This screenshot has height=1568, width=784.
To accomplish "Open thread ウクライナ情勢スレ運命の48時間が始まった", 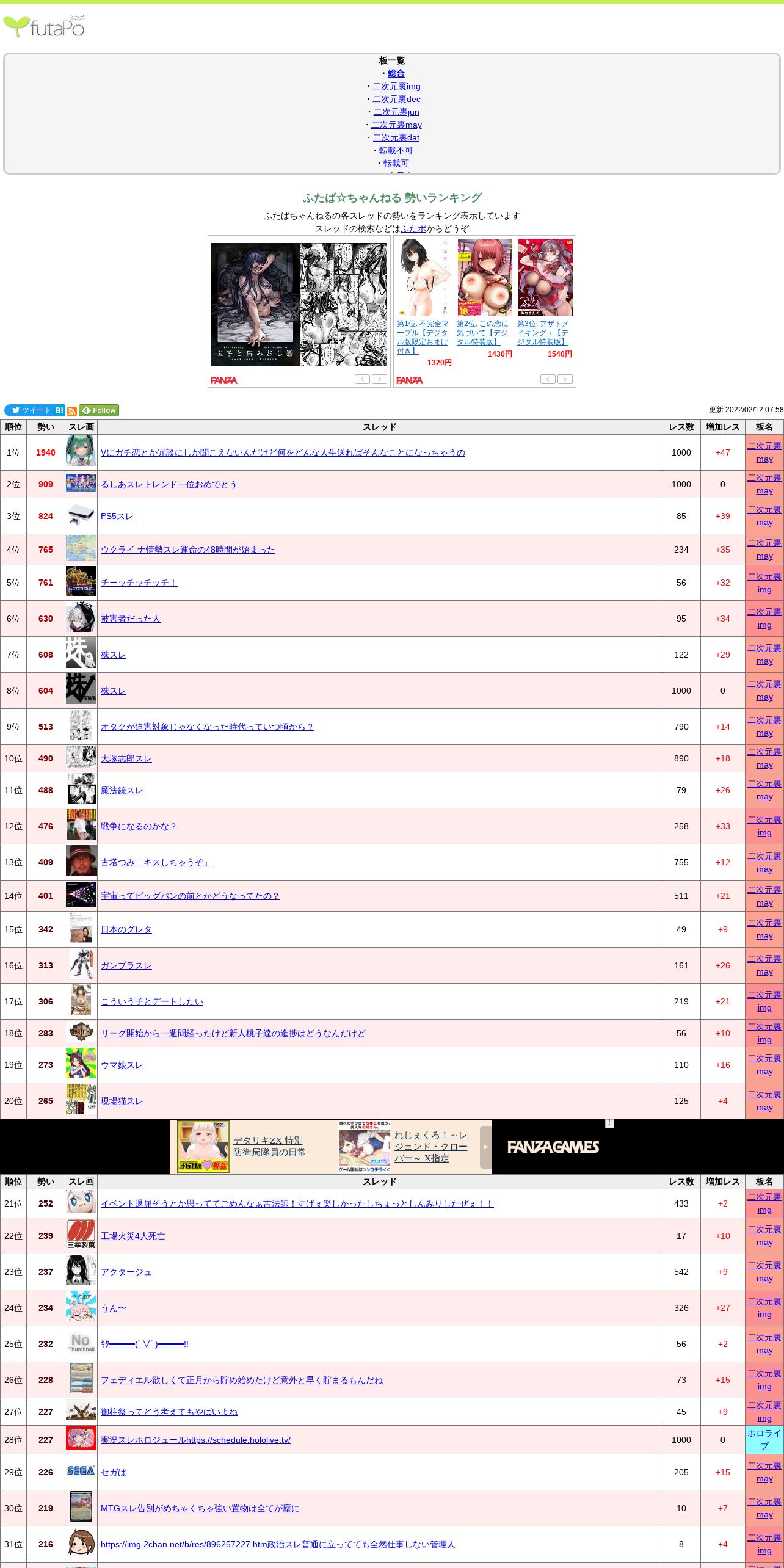I will (x=187, y=550).
